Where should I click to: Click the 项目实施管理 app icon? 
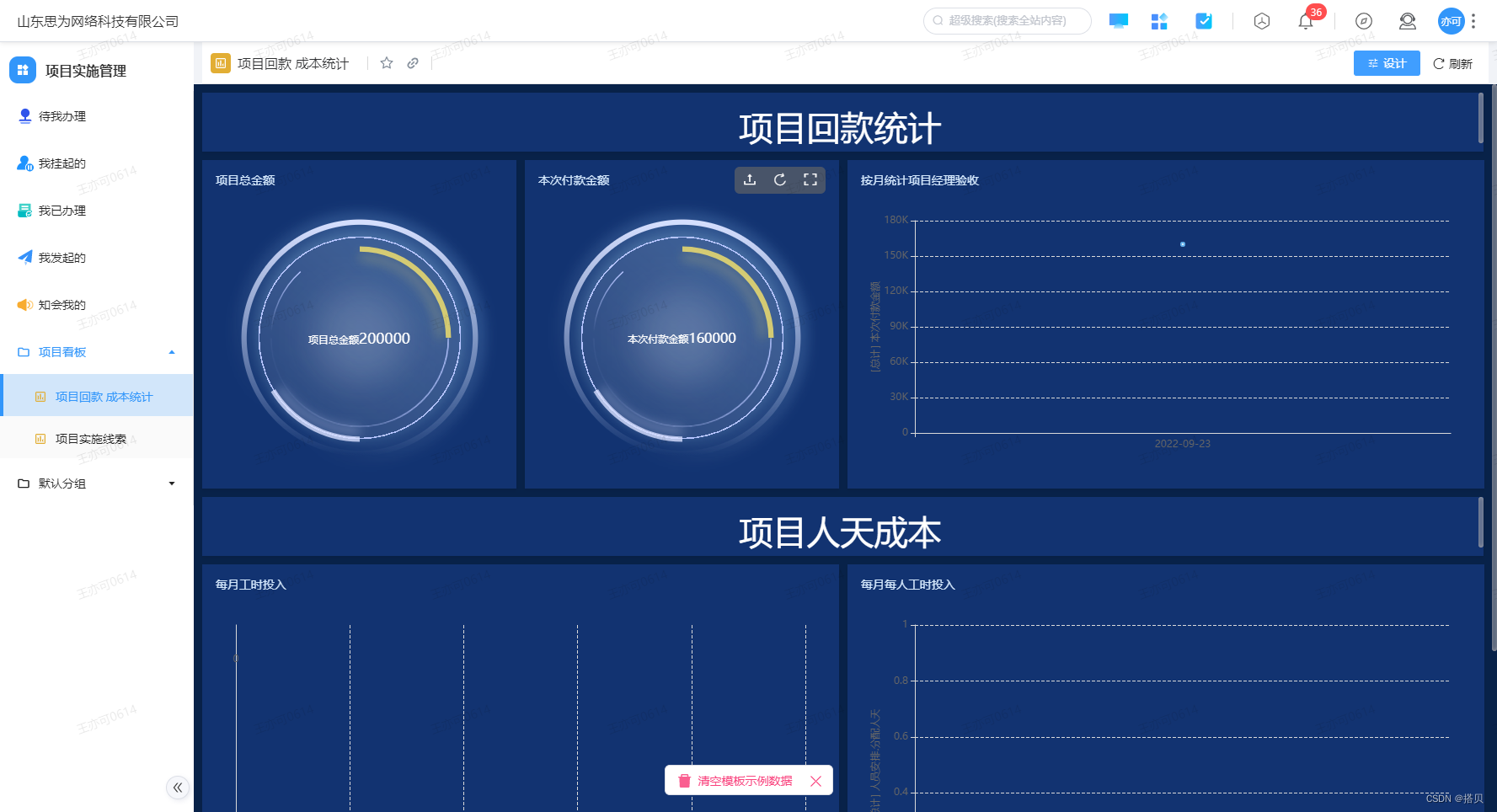pos(23,70)
